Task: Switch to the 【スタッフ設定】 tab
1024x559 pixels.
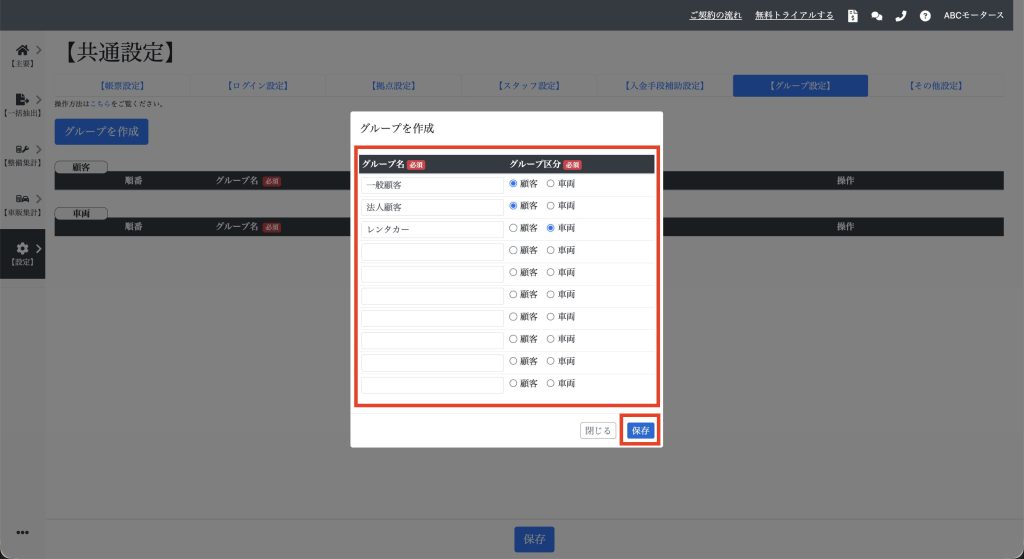Action: (x=529, y=86)
